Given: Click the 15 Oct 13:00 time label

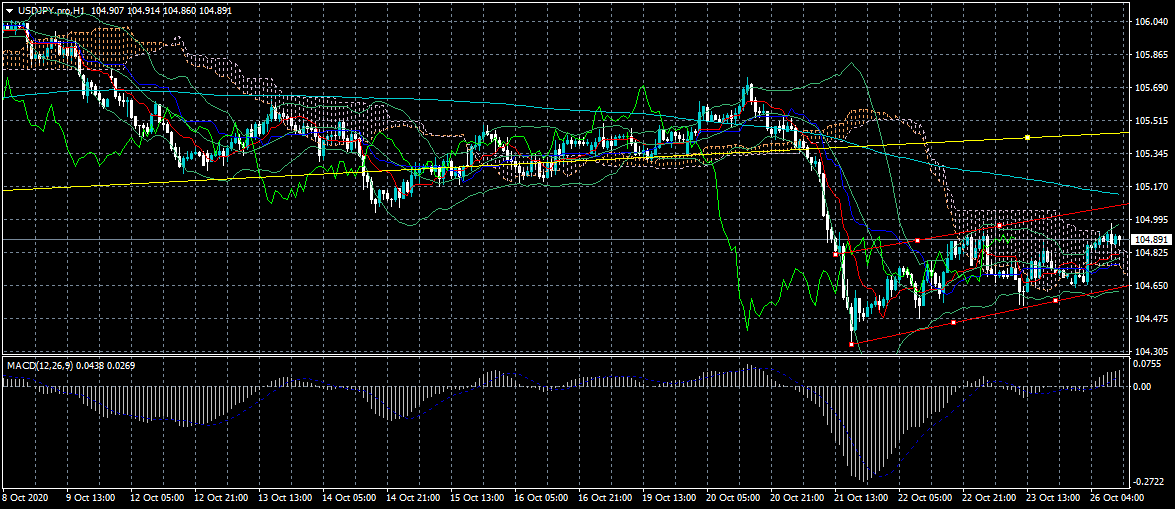Looking at the screenshot, I should point(478,498).
